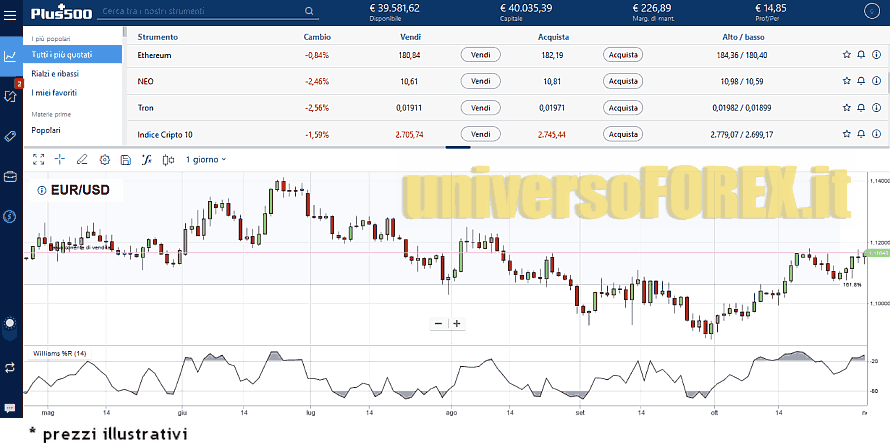Toggle price alert bell for NEO
This screenshot has width=890, height=444.
(x=861, y=81)
